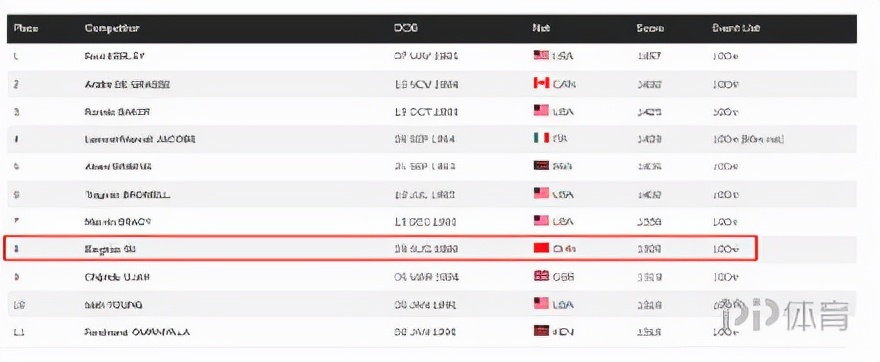Click the Italy flag in row 4
The image size is (880, 362).
point(541,138)
